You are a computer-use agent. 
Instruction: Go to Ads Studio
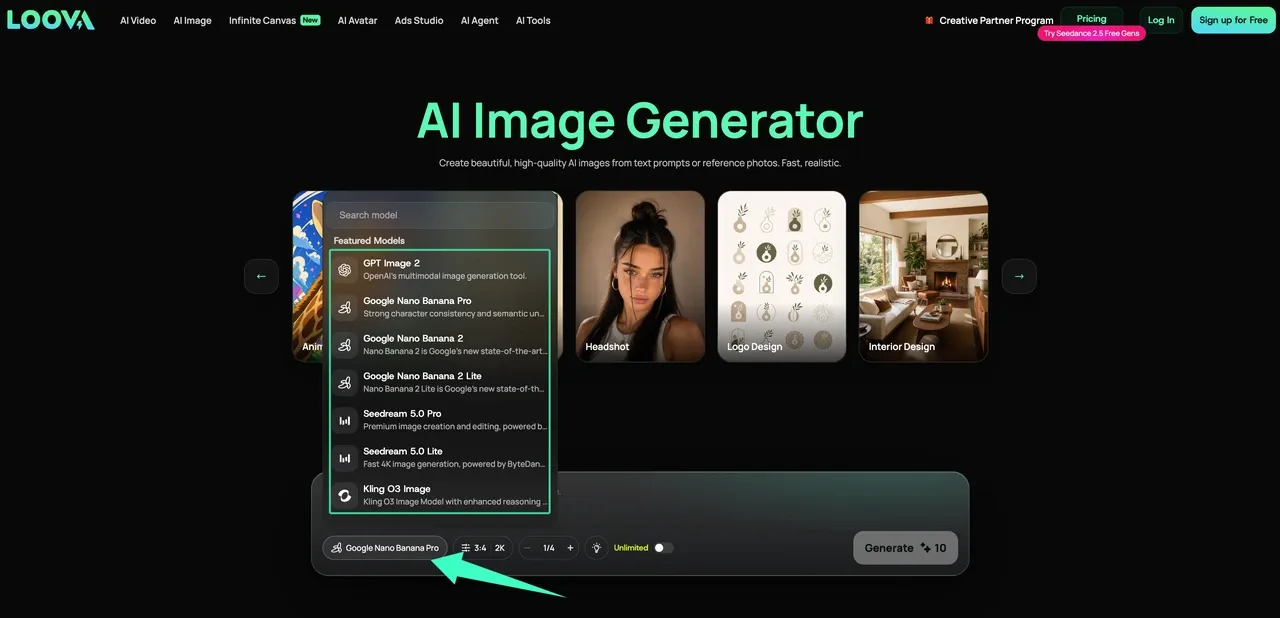(419, 20)
